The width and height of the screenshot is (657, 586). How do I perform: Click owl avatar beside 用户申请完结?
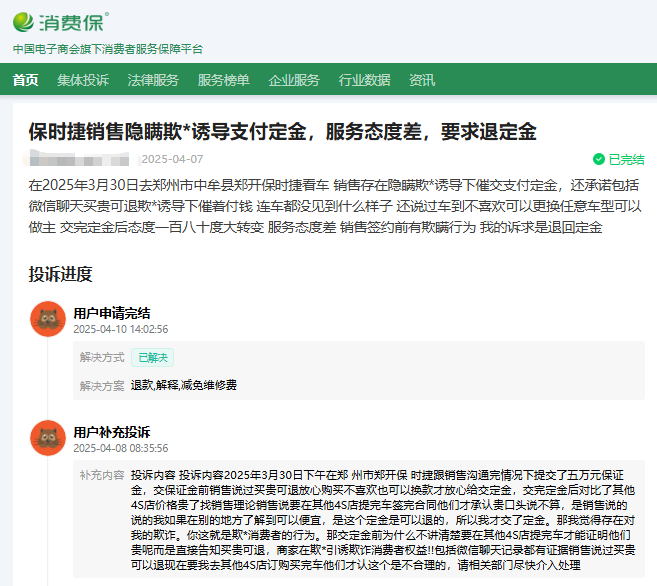point(47,319)
